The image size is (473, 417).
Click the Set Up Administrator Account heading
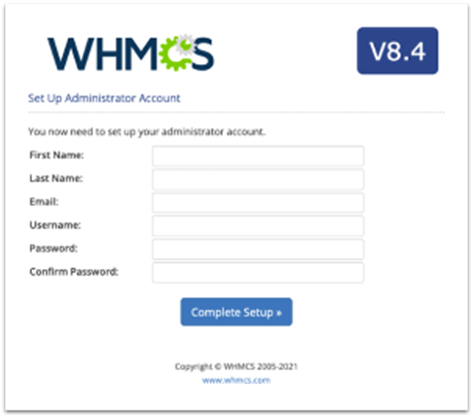point(104,98)
